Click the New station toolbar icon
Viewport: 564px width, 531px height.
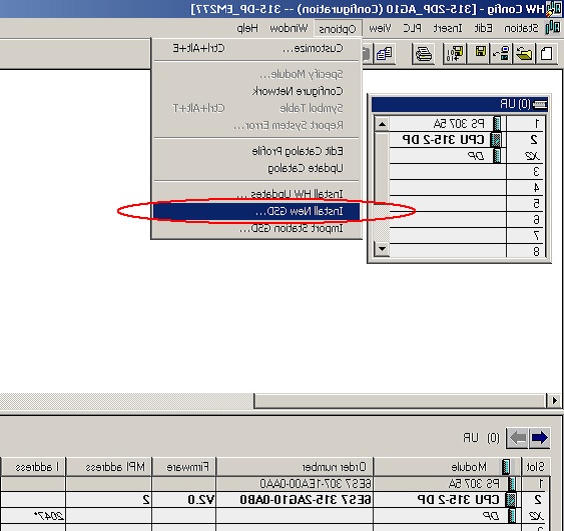(x=547, y=54)
